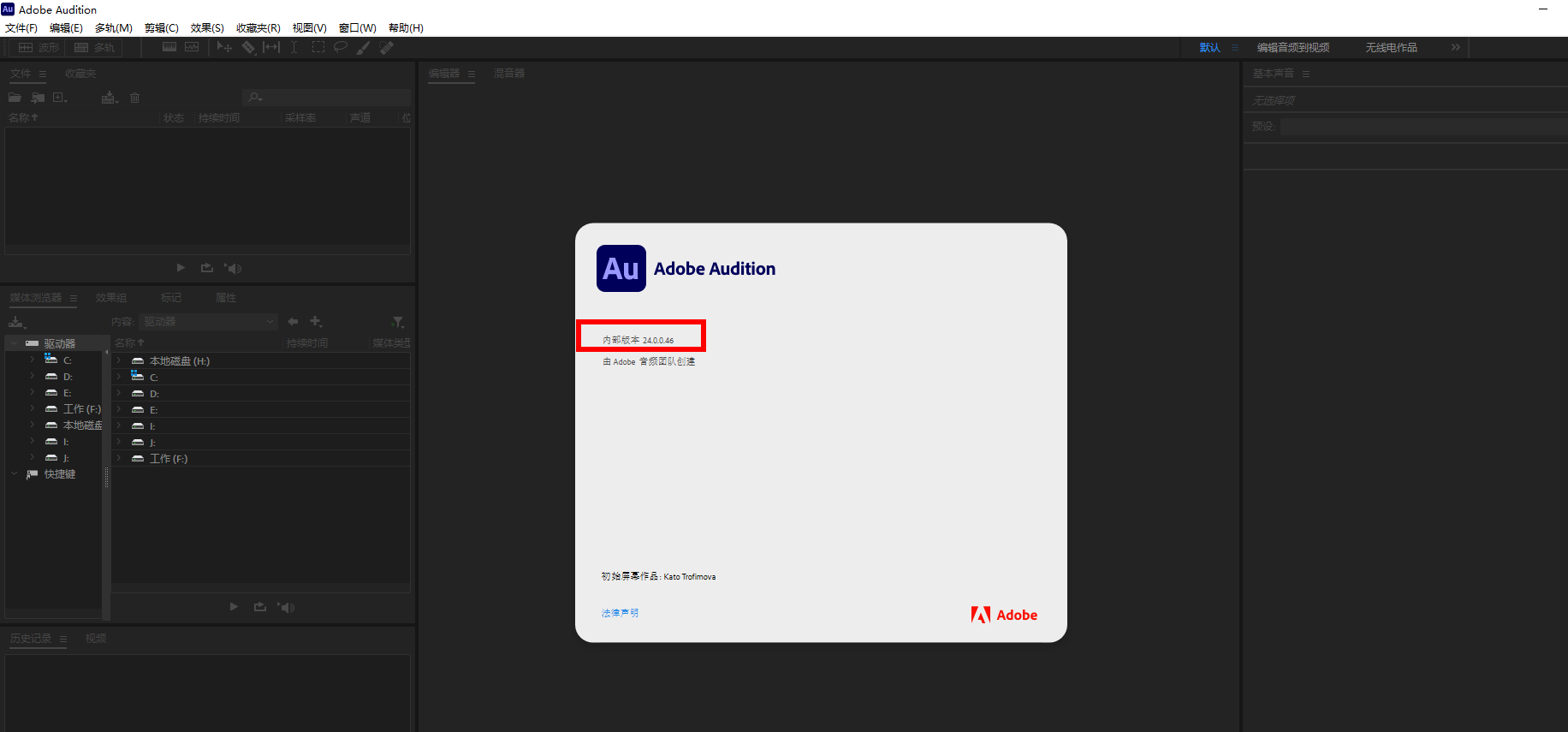Image resolution: width=1568 pixels, height=732 pixels.
Task: Open the 文件 panel menu icon
Action: tap(43, 74)
